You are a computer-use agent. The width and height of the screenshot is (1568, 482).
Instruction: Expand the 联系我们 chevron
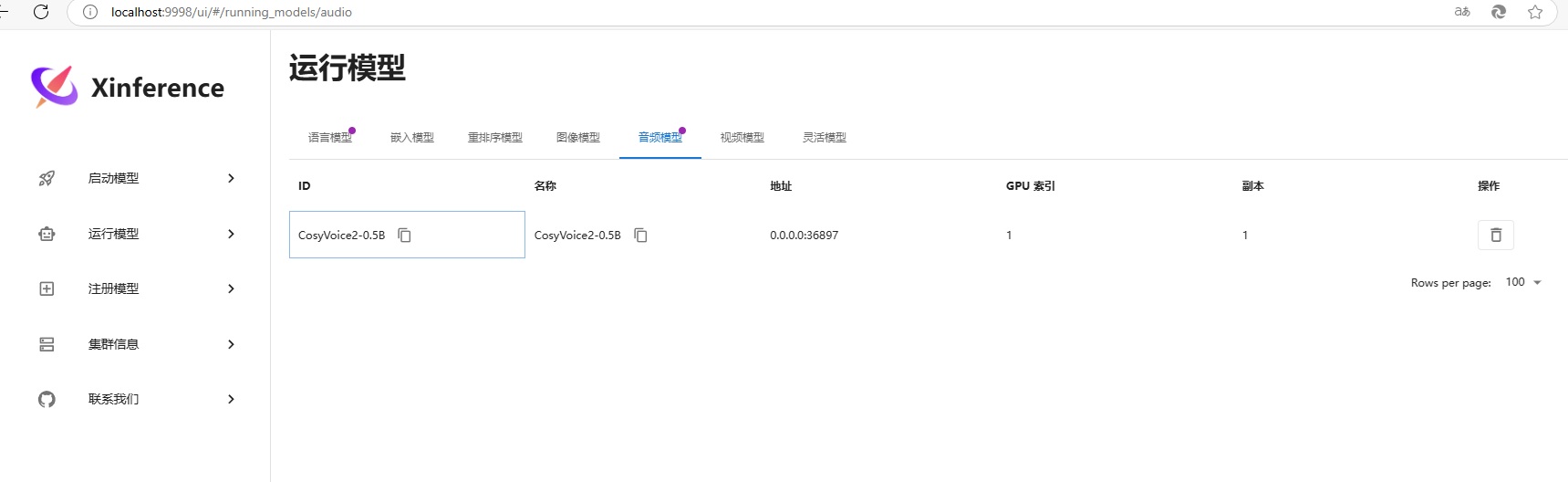point(231,399)
